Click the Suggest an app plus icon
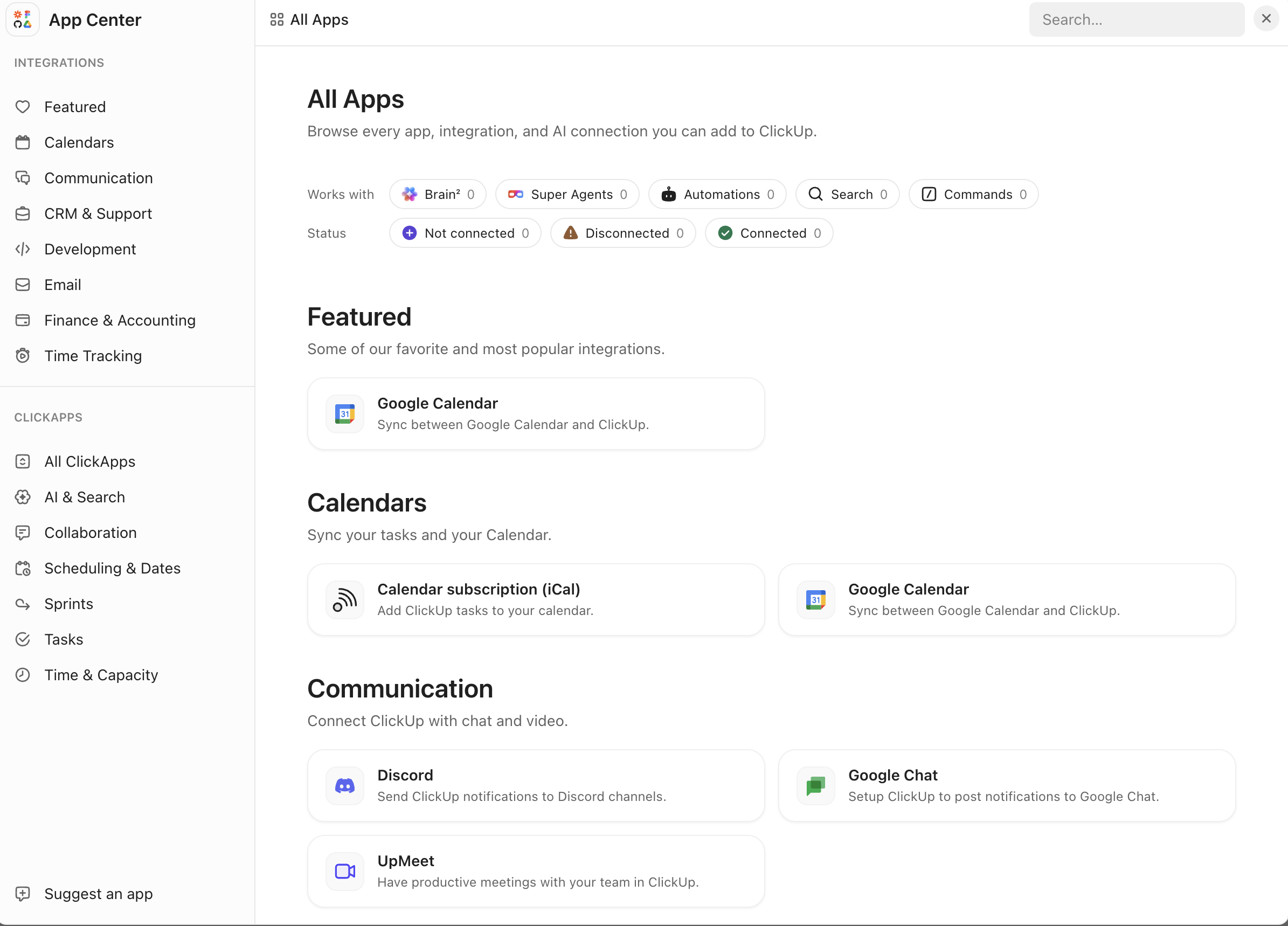 [23, 894]
